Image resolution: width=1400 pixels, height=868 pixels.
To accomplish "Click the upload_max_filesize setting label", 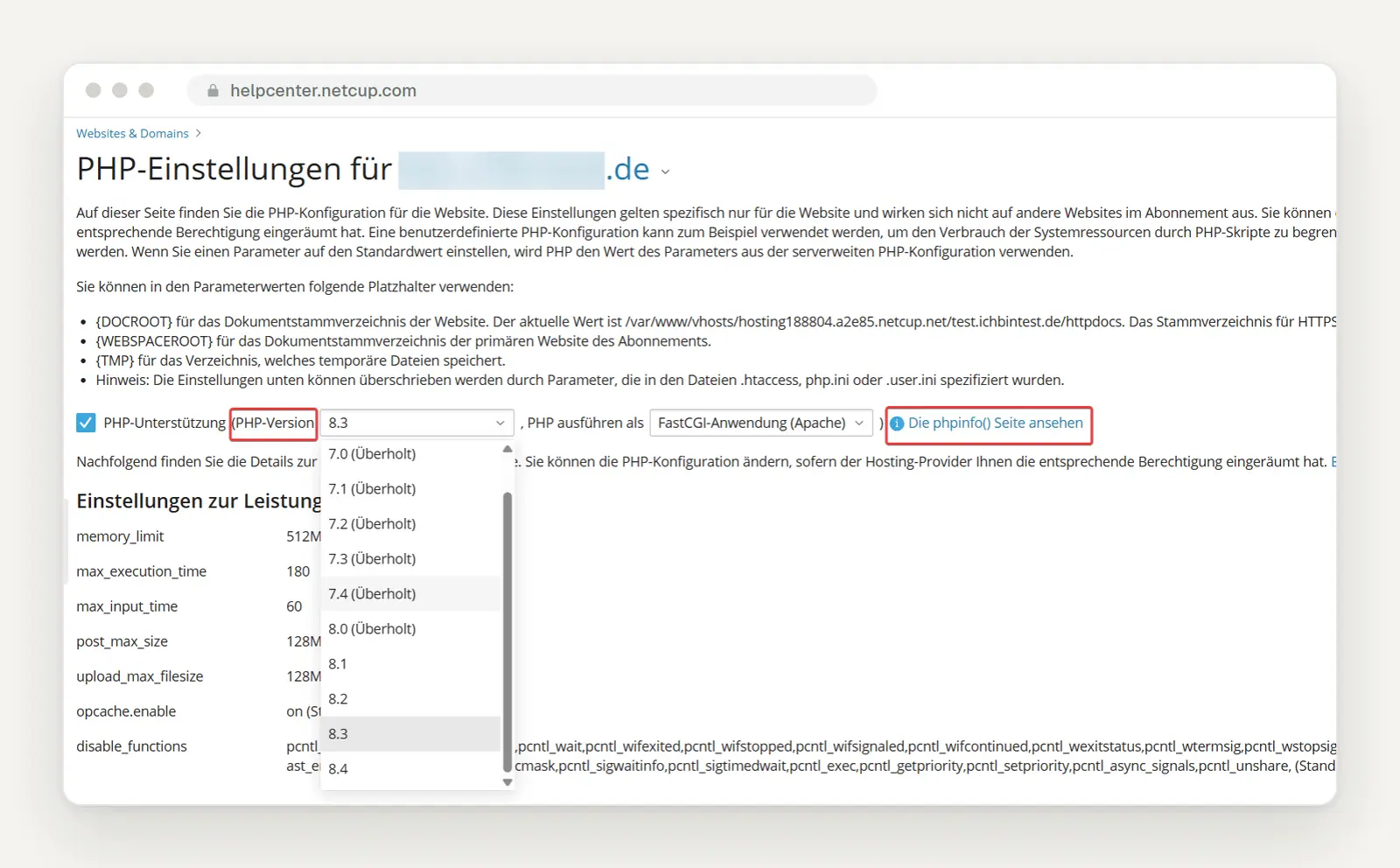I will click(139, 676).
